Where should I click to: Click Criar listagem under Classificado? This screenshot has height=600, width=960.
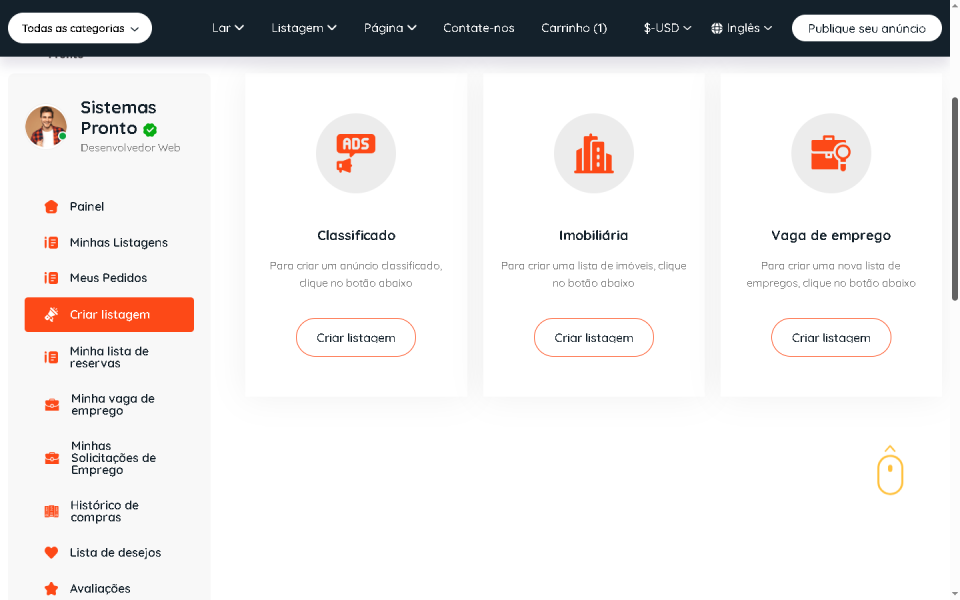coord(356,337)
